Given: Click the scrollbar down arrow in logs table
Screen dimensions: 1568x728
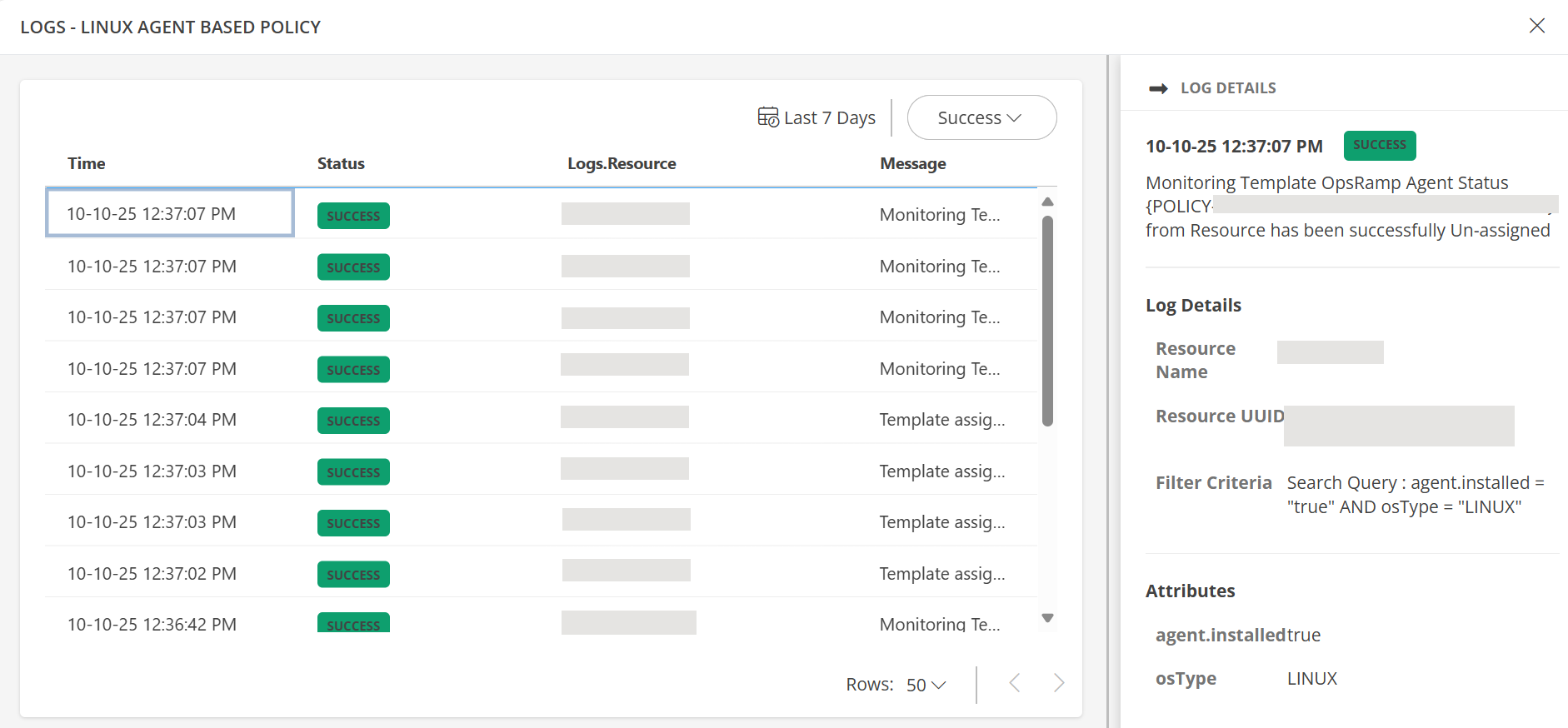Looking at the screenshot, I should [1047, 618].
